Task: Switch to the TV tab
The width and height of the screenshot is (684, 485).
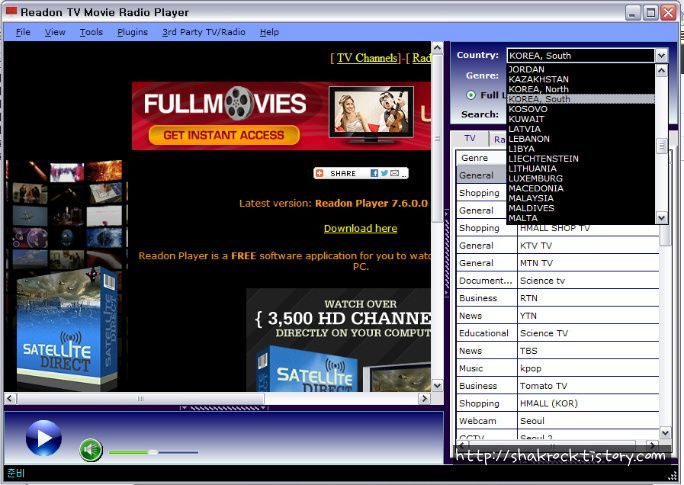Action: click(x=470, y=138)
